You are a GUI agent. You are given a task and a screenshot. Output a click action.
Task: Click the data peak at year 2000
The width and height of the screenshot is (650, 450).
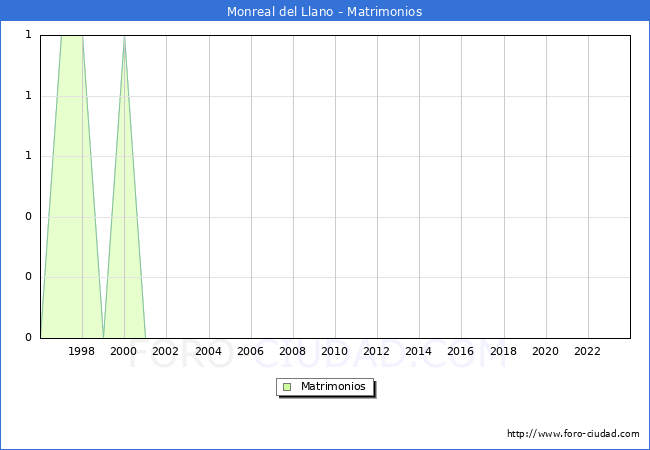[124, 37]
